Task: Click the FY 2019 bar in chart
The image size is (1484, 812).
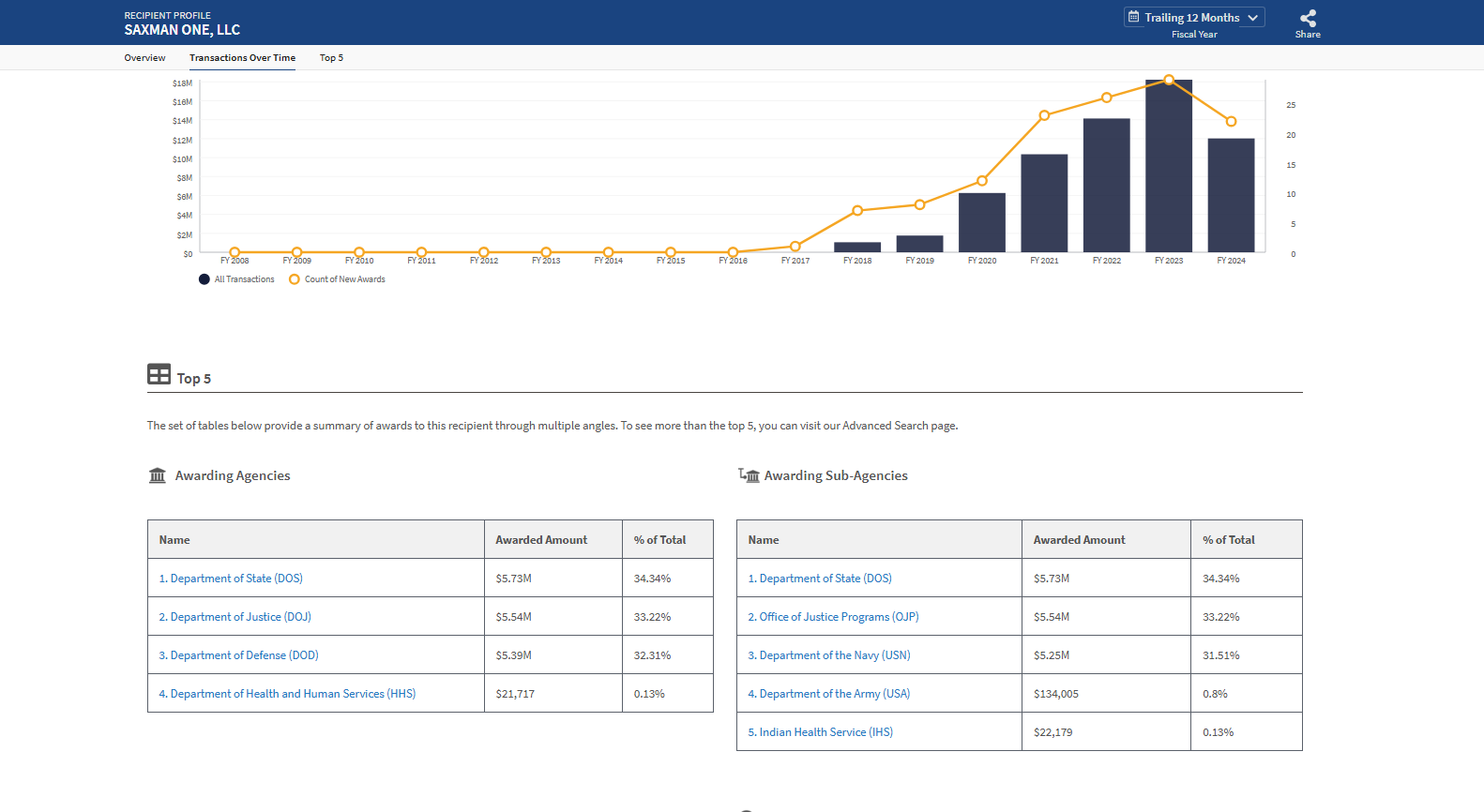Action: [x=919, y=244]
